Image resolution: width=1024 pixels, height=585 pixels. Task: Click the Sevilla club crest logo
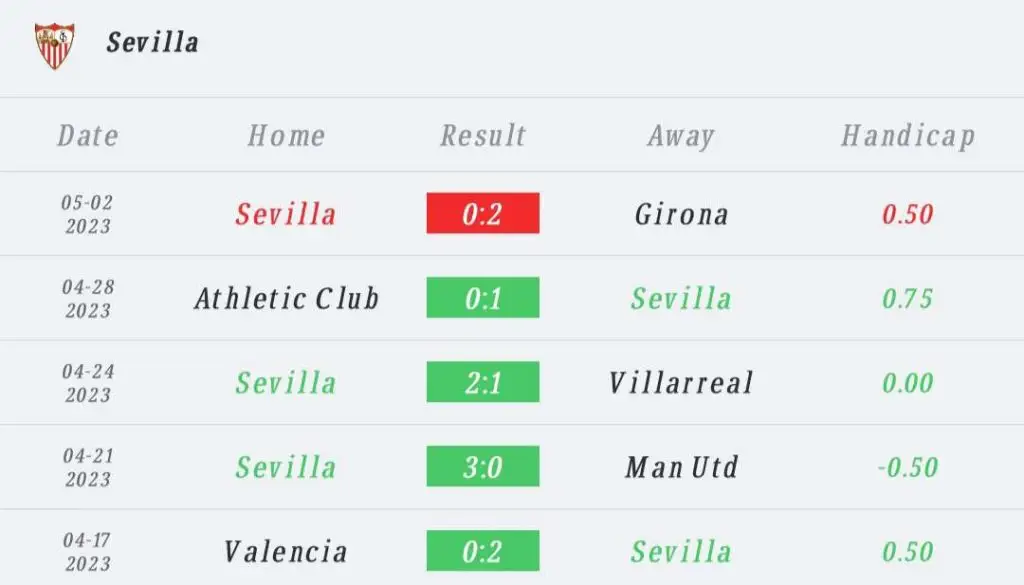pyautogui.click(x=54, y=46)
